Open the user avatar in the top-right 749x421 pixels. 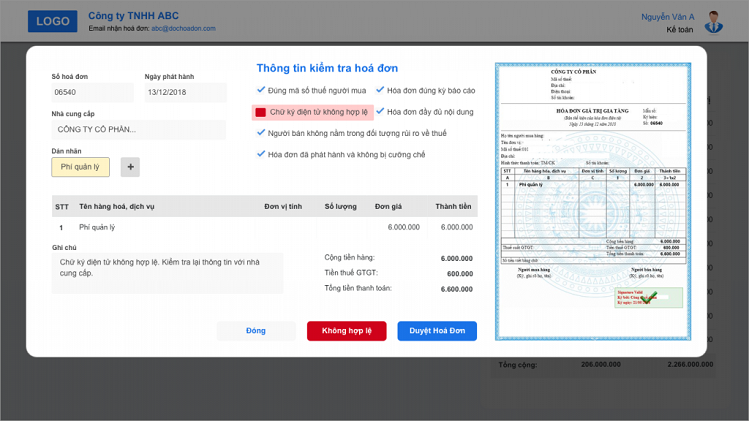click(x=713, y=21)
